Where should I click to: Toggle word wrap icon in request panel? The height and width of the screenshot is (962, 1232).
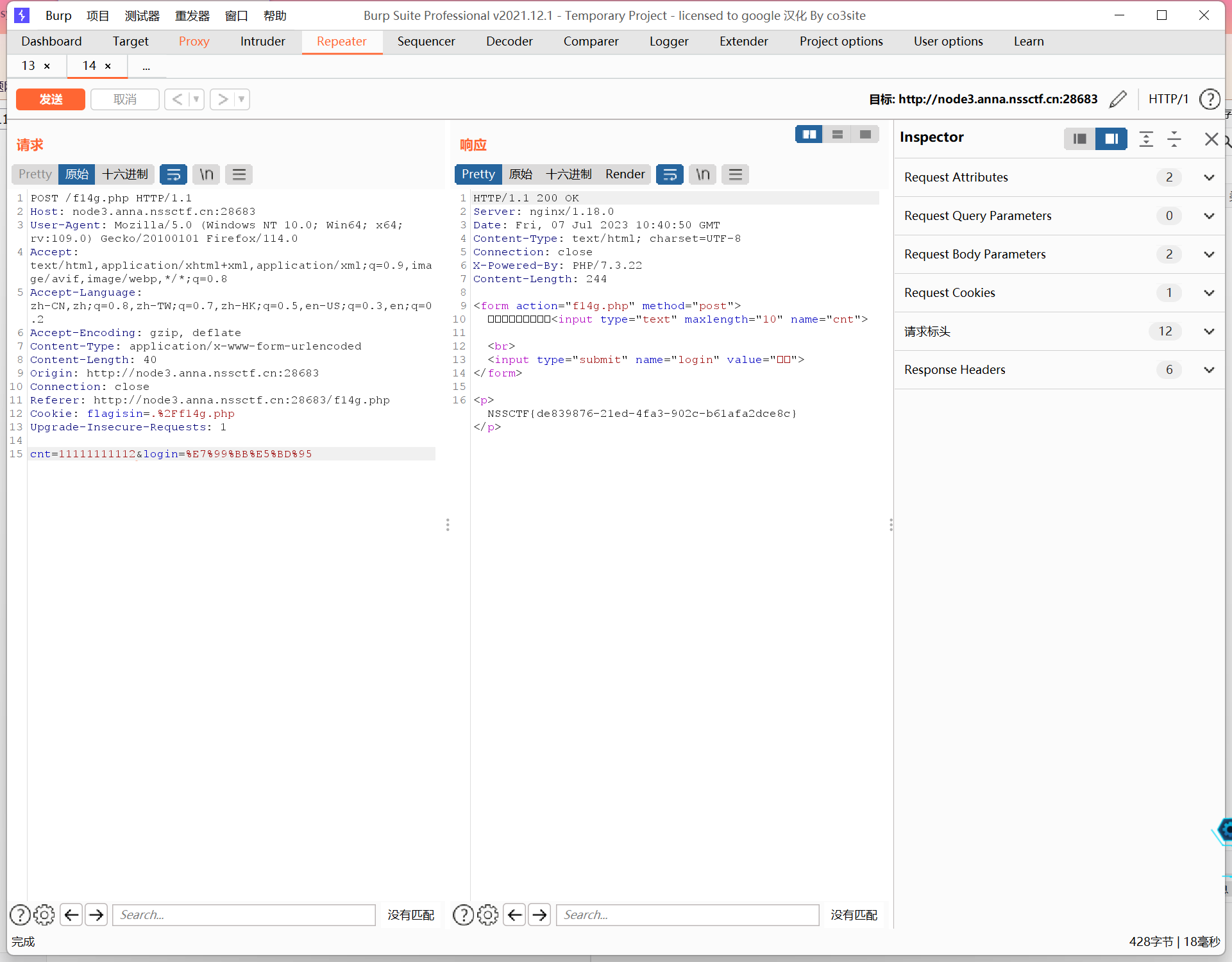pyautogui.click(x=173, y=174)
